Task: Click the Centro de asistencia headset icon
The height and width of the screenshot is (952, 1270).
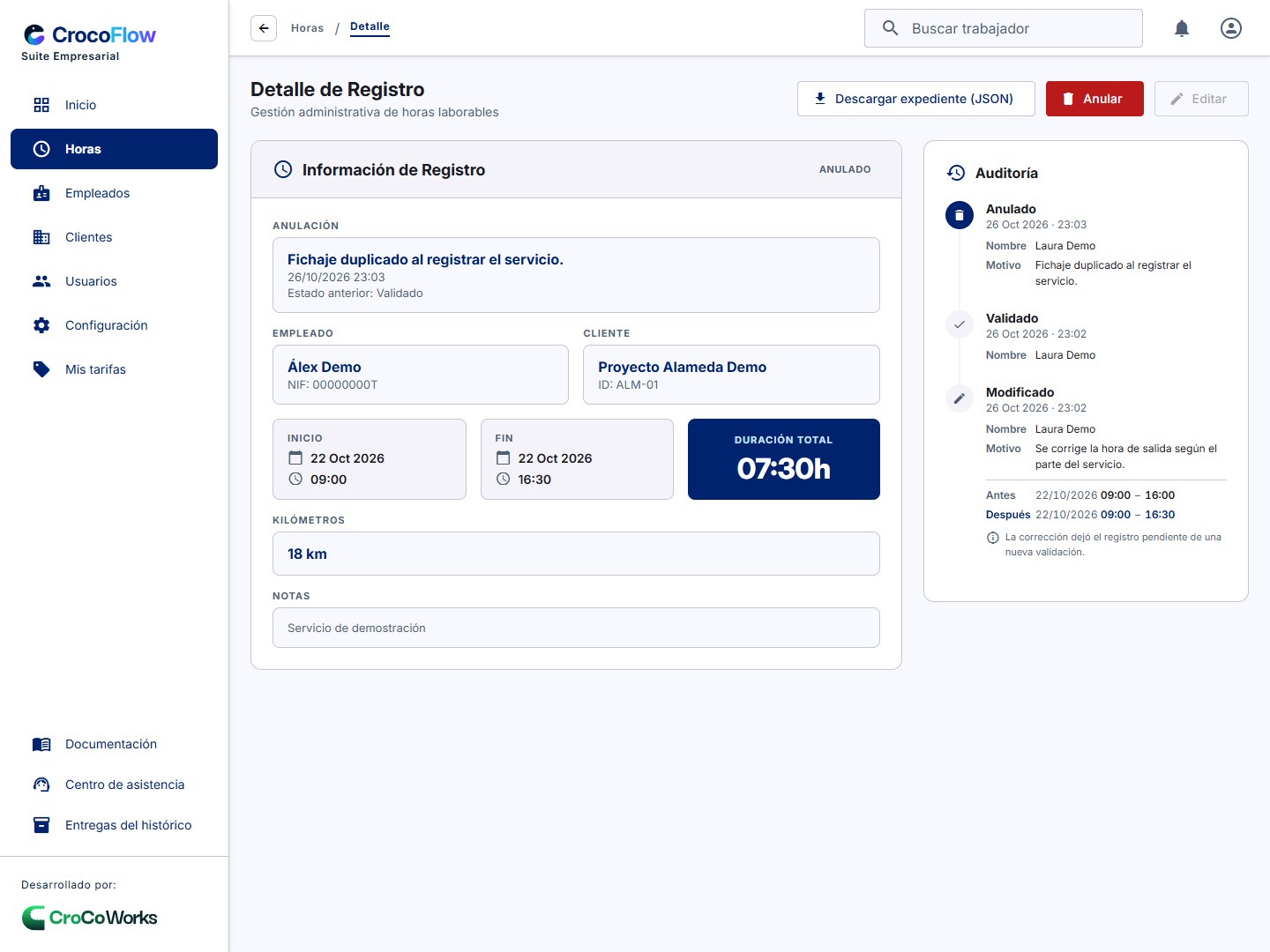Action: tap(41, 785)
